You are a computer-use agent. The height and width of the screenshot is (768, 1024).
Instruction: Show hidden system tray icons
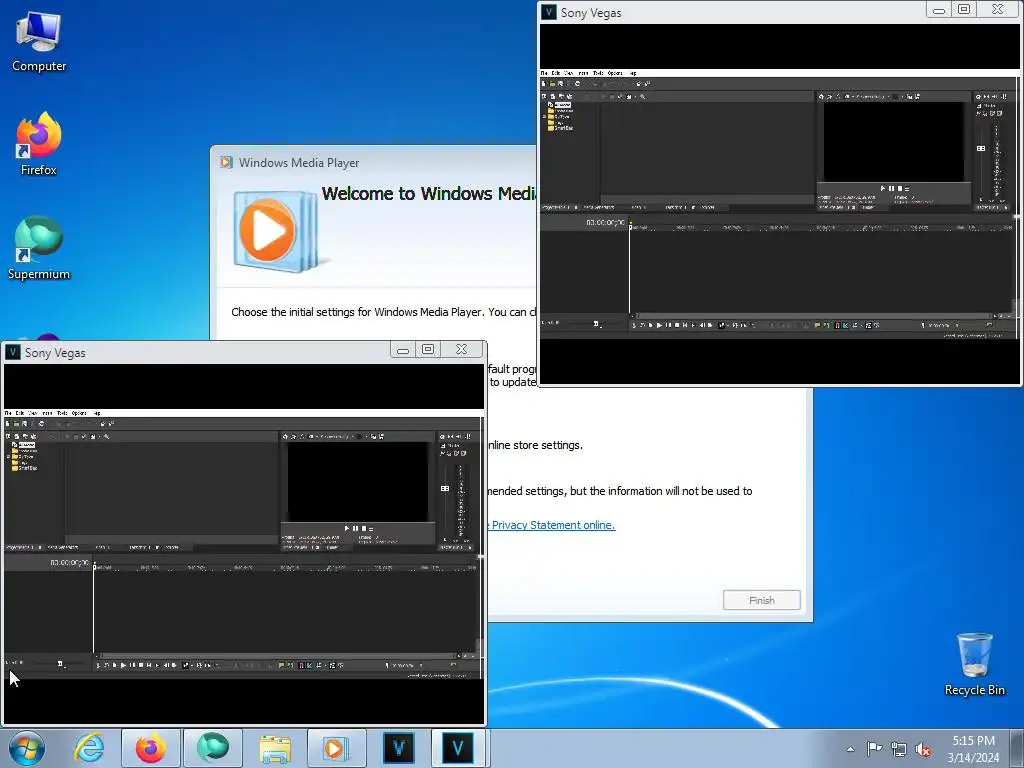point(850,749)
